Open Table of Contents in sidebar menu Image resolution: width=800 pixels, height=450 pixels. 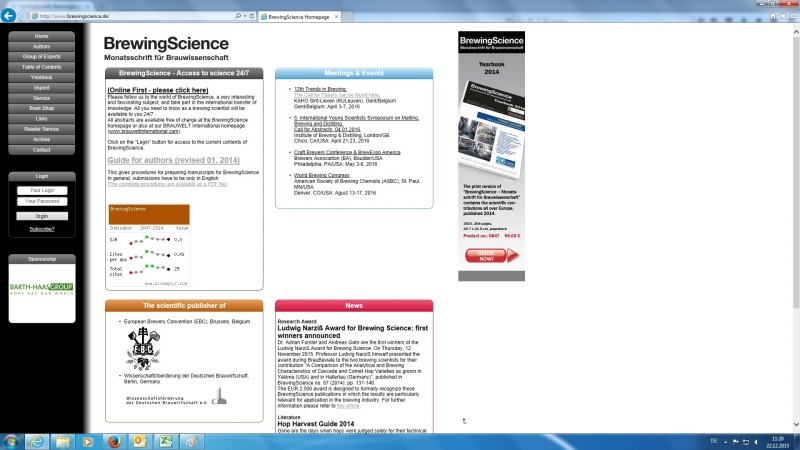click(41, 67)
